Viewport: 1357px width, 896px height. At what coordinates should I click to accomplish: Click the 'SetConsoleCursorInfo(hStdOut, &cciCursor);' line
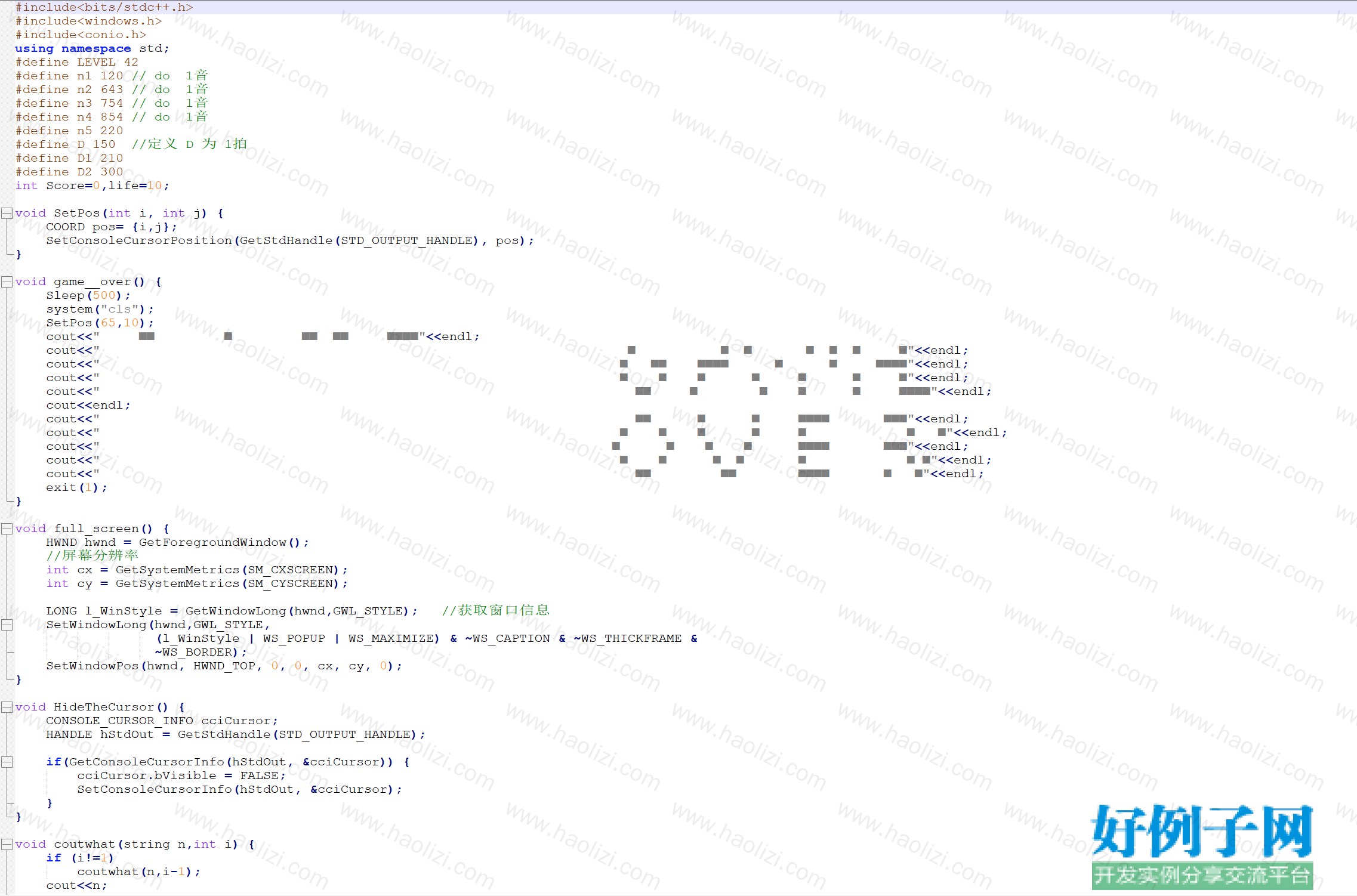click(239, 789)
